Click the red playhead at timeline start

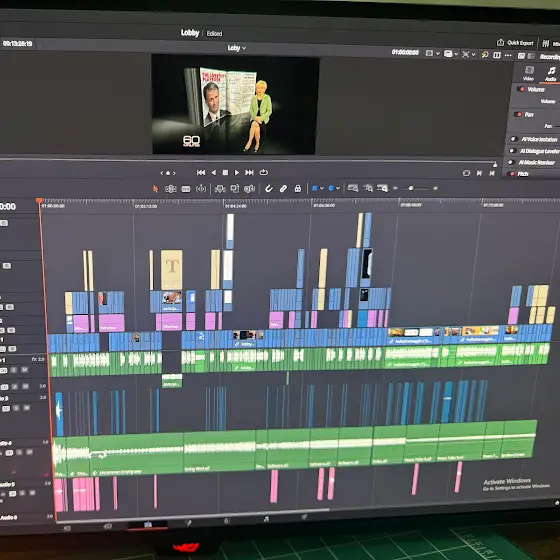(39, 201)
